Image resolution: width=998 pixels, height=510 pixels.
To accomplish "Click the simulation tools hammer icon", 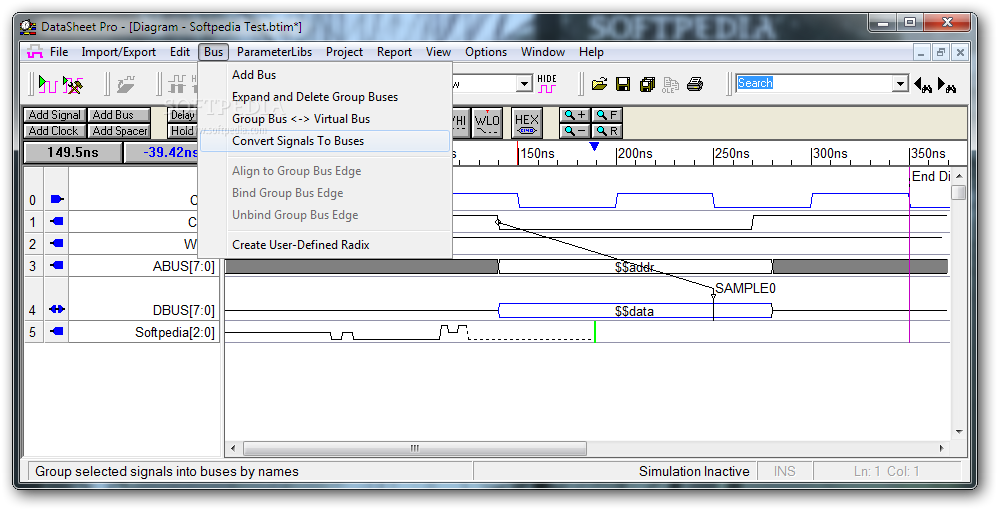I will 73,84.
